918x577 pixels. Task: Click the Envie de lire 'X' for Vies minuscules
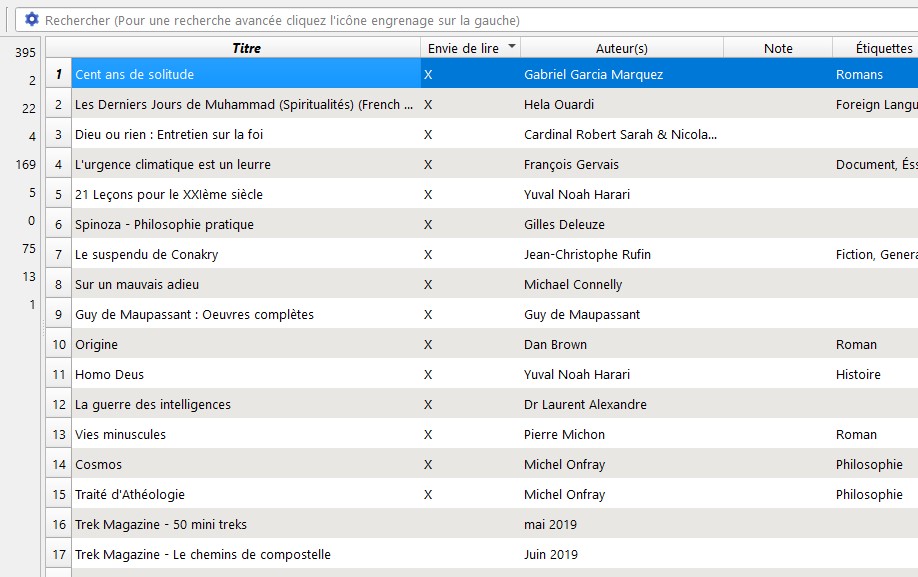click(428, 434)
